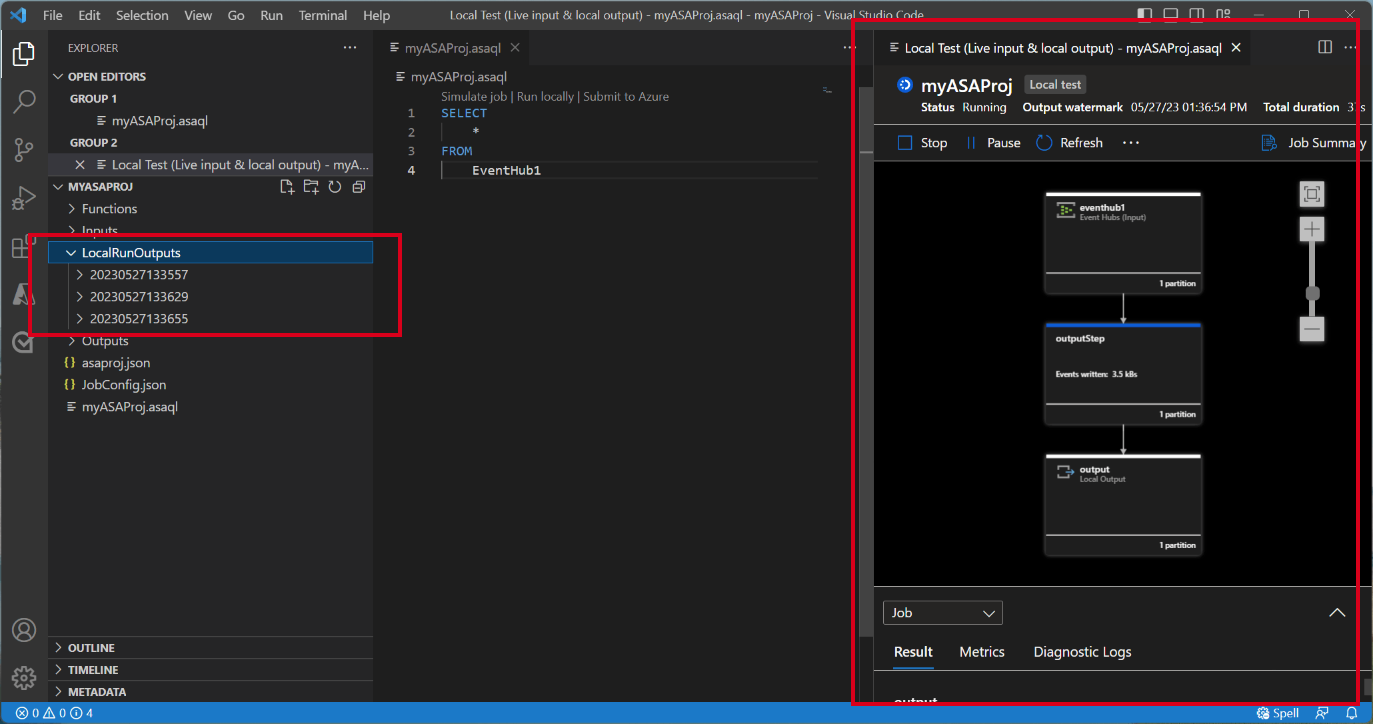Open the Job dropdown selector
The height and width of the screenshot is (724, 1373).
[x=941, y=612]
